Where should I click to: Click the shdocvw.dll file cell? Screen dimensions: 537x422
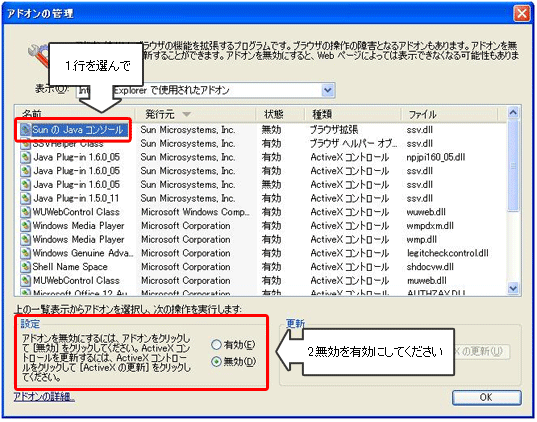430,267
